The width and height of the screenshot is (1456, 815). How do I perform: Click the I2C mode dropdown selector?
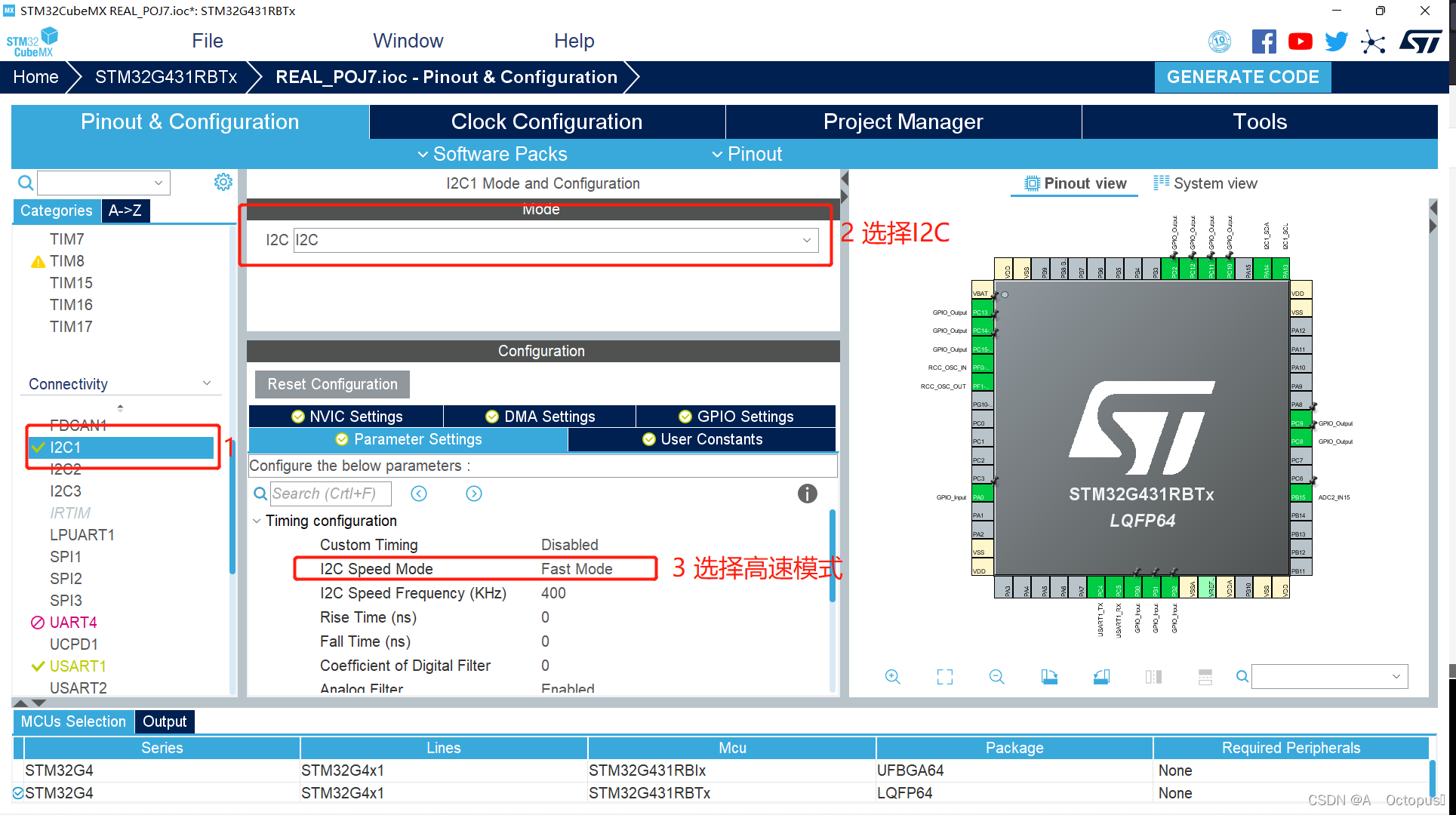tap(555, 240)
